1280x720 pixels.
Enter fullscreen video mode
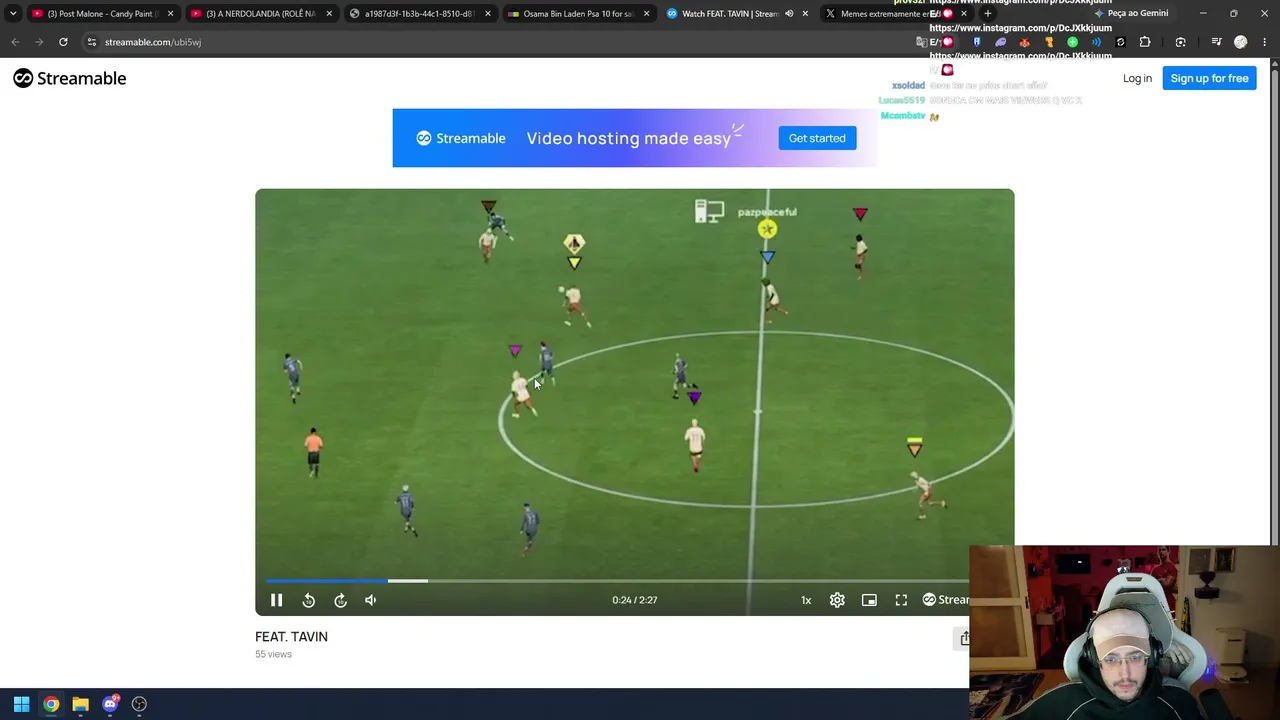tap(901, 600)
